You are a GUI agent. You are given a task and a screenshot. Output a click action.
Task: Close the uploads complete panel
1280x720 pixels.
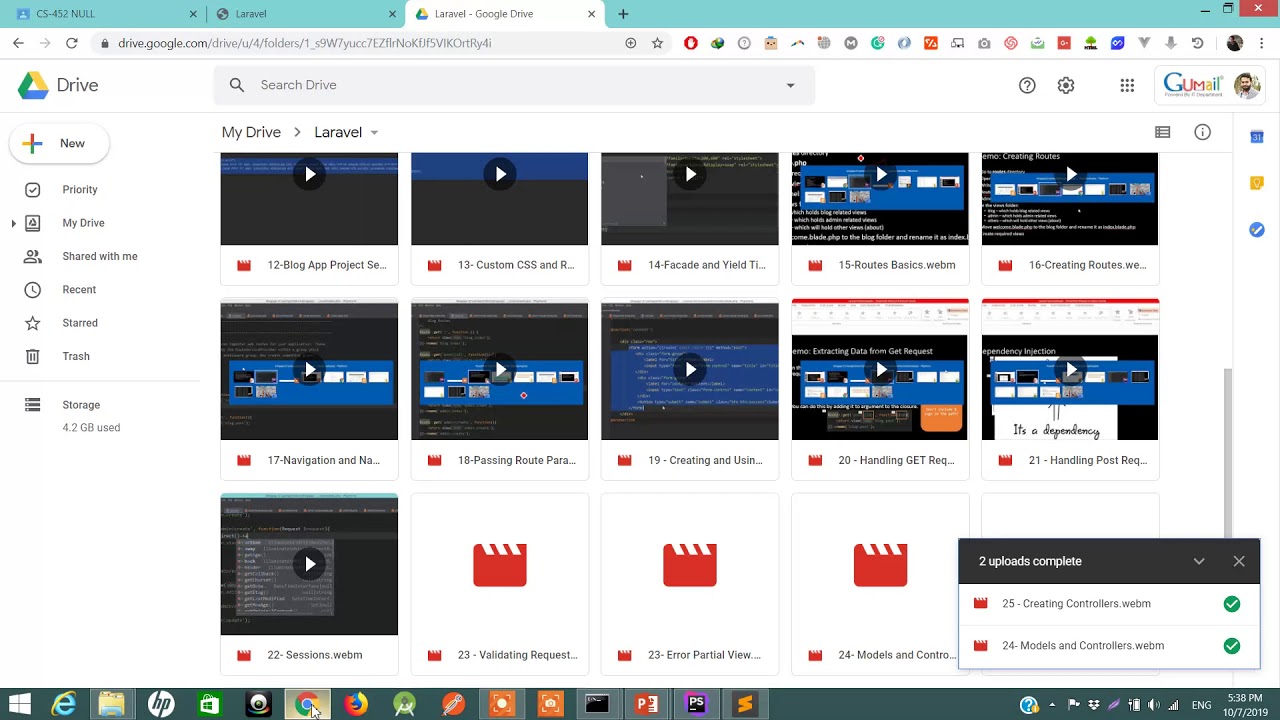(x=1239, y=561)
